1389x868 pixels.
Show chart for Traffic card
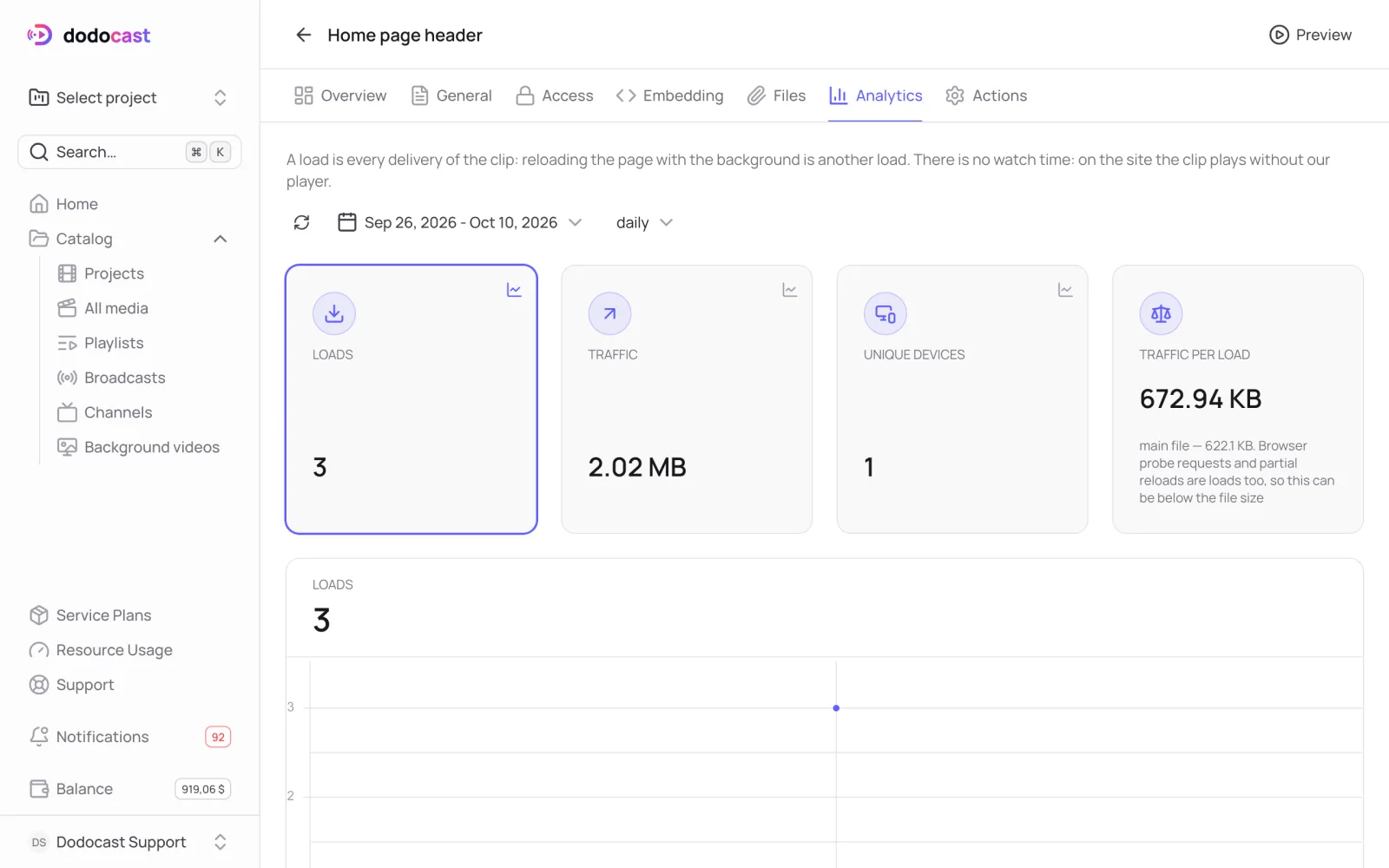789,290
